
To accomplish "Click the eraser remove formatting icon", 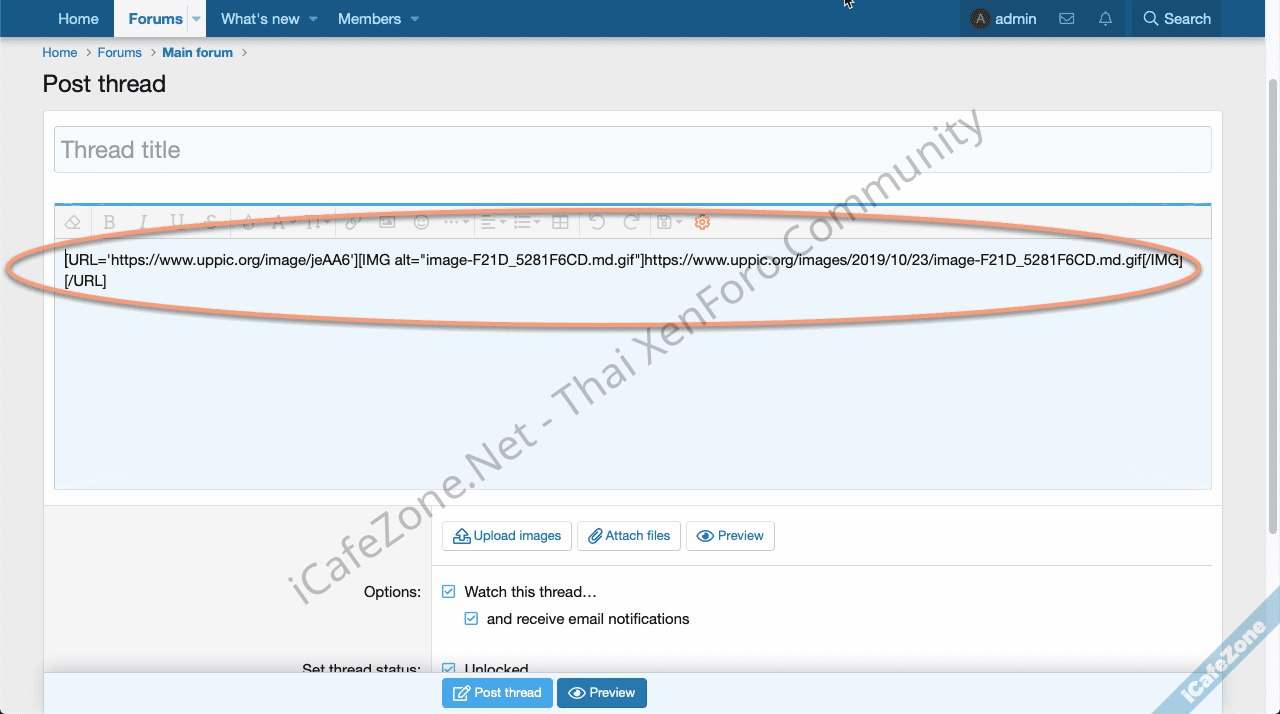I will coord(72,222).
